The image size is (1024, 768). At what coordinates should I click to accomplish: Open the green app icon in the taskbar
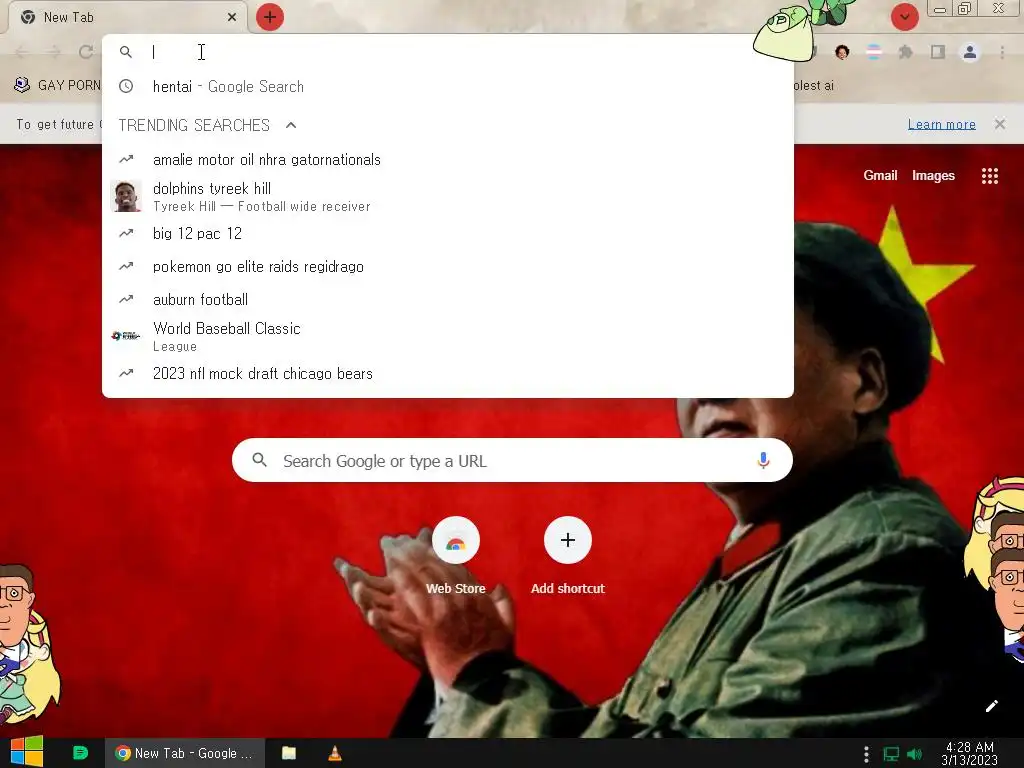[80, 753]
